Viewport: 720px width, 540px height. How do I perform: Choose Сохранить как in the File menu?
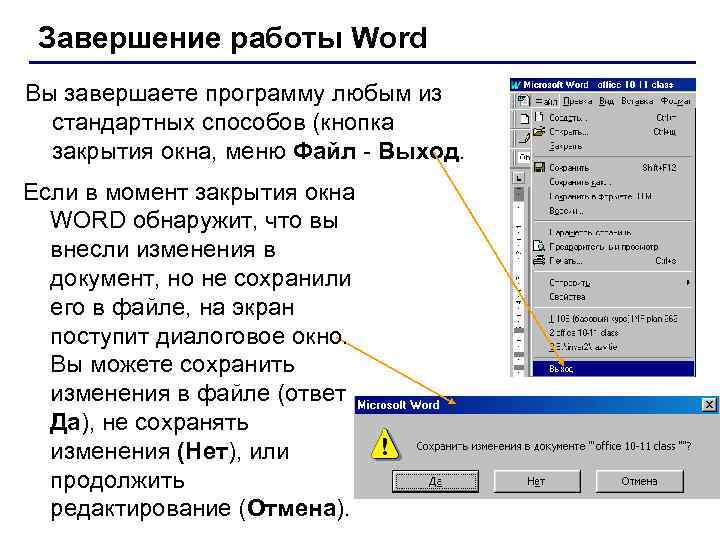[x=613, y=182]
